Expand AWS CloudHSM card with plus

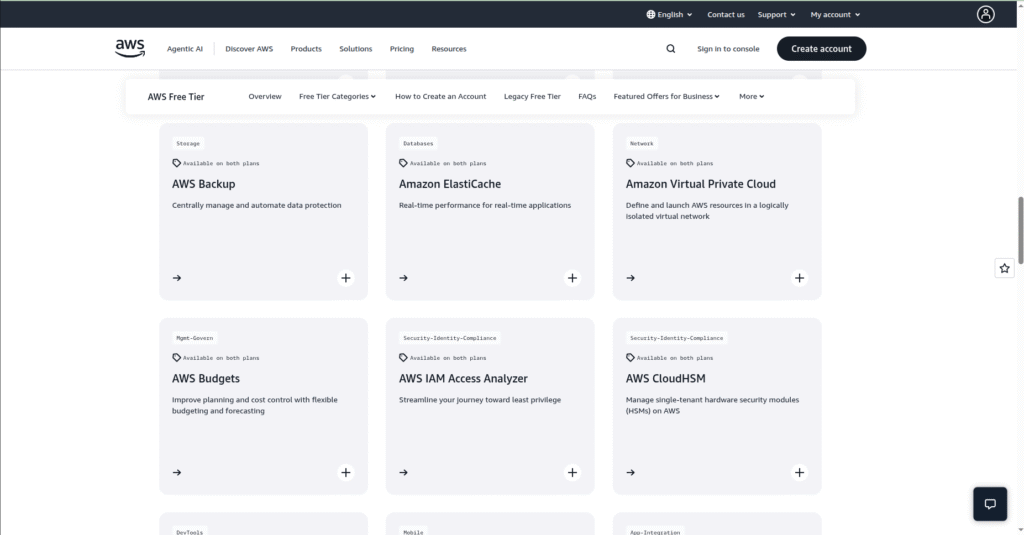point(799,472)
